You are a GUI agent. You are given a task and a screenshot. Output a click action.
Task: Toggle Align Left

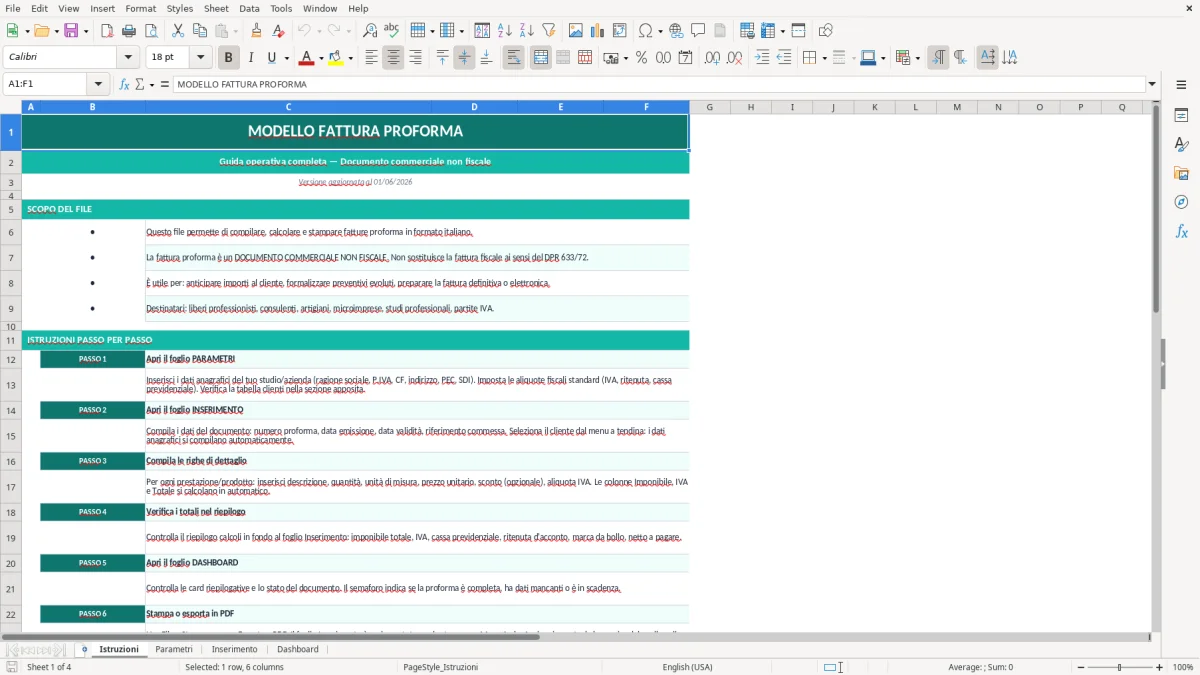(372, 58)
